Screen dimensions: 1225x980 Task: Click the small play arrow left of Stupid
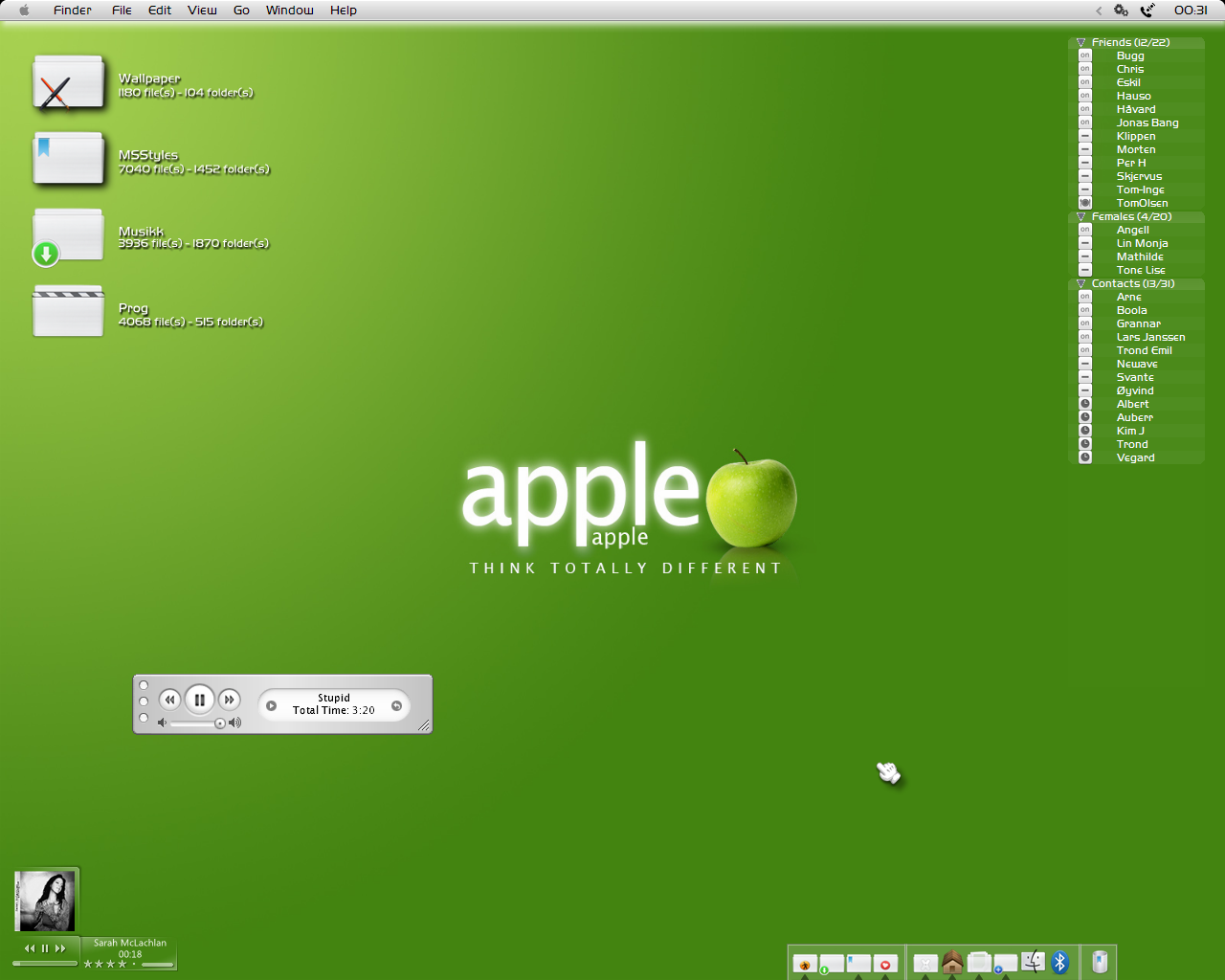271,706
